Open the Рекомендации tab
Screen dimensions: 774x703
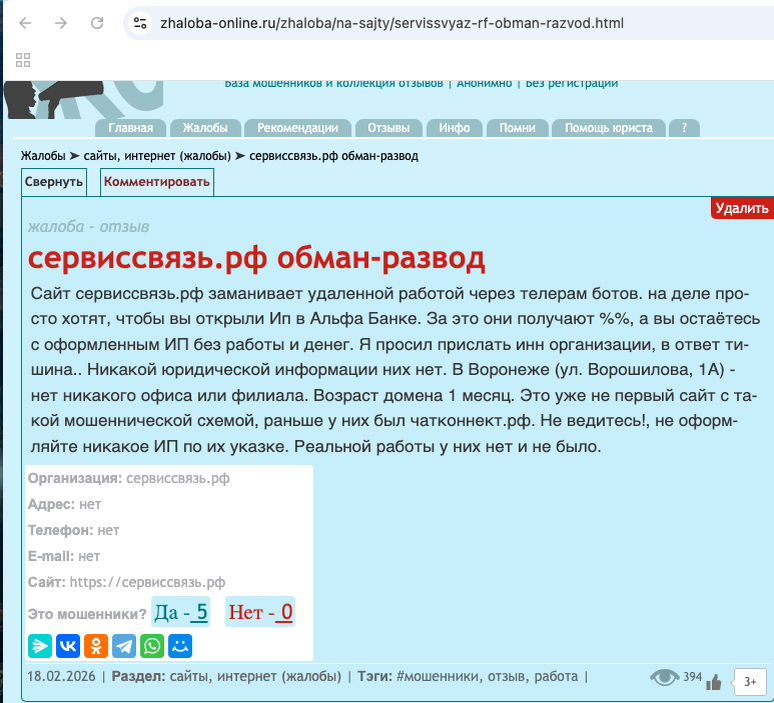(x=298, y=128)
